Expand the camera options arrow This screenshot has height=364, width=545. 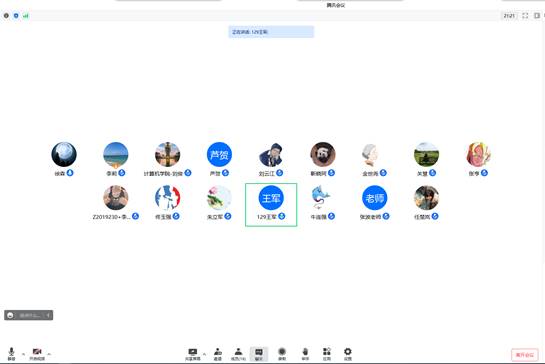tap(49, 354)
